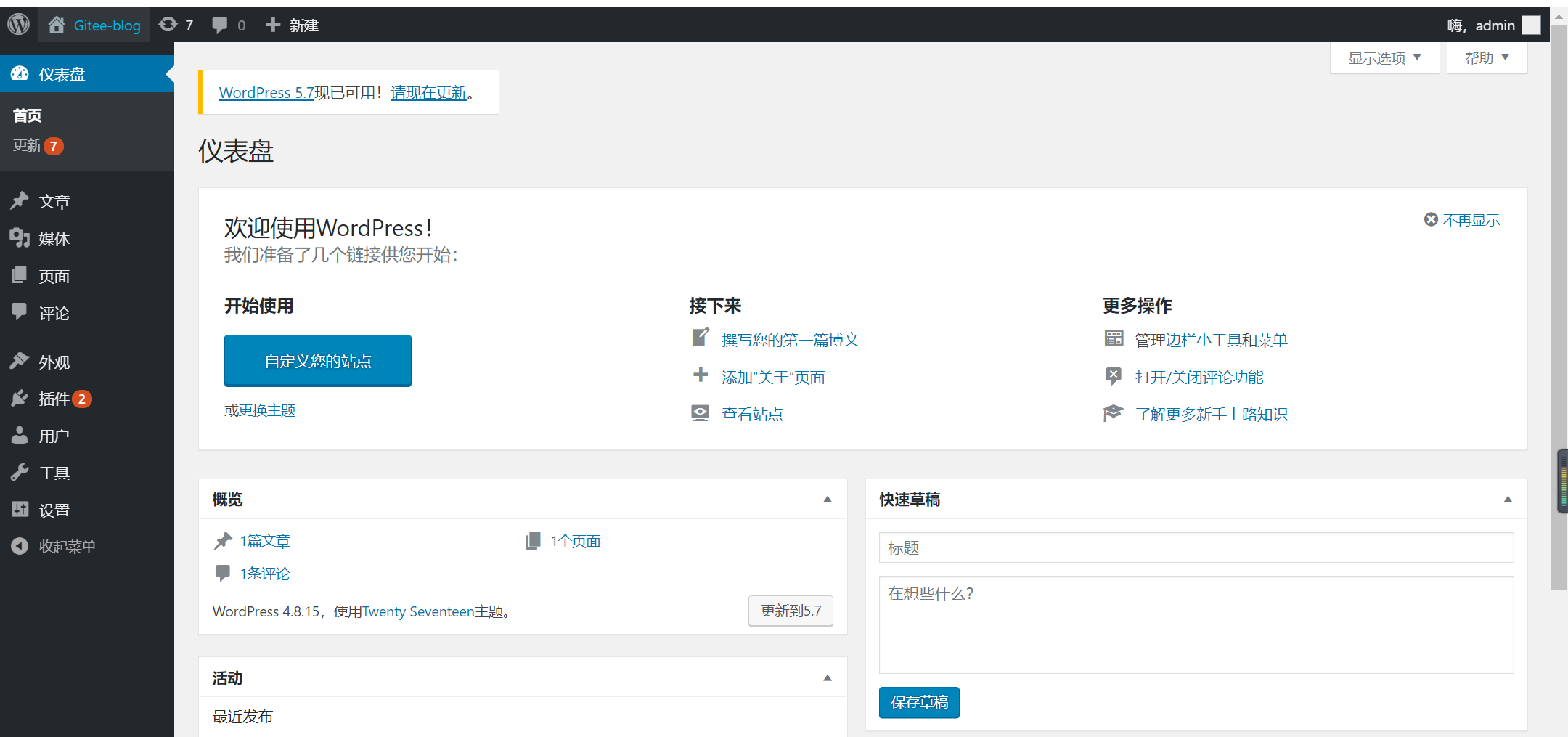Click the 工具 wrench icon in sidebar
This screenshot has width=1568, height=737.
click(x=20, y=472)
